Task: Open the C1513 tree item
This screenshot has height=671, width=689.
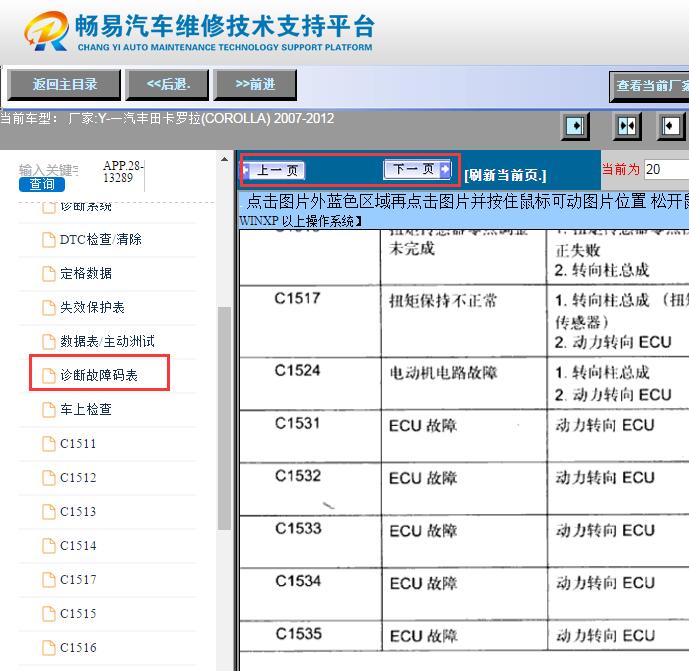Action: pyautogui.click(x=78, y=511)
